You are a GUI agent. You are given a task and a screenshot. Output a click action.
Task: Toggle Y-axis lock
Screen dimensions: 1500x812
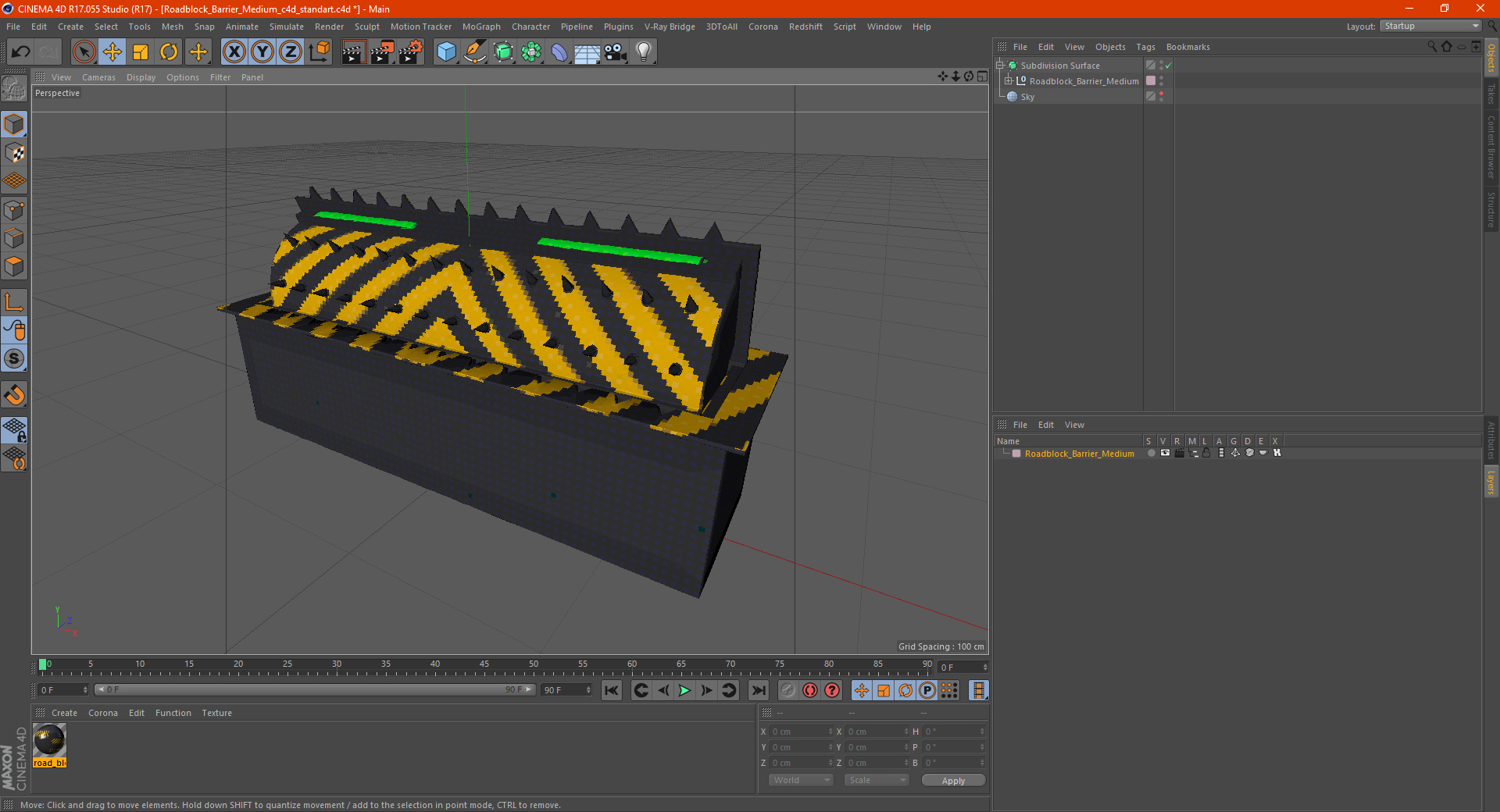(262, 52)
